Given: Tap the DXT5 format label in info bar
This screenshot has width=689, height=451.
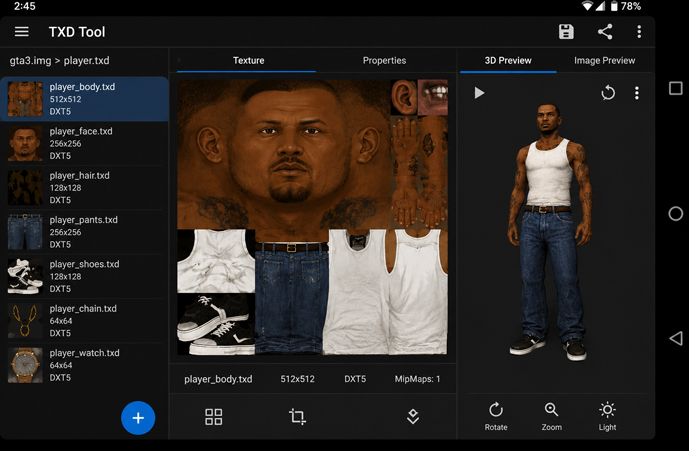Looking at the screenshot, I should (355, 379).
